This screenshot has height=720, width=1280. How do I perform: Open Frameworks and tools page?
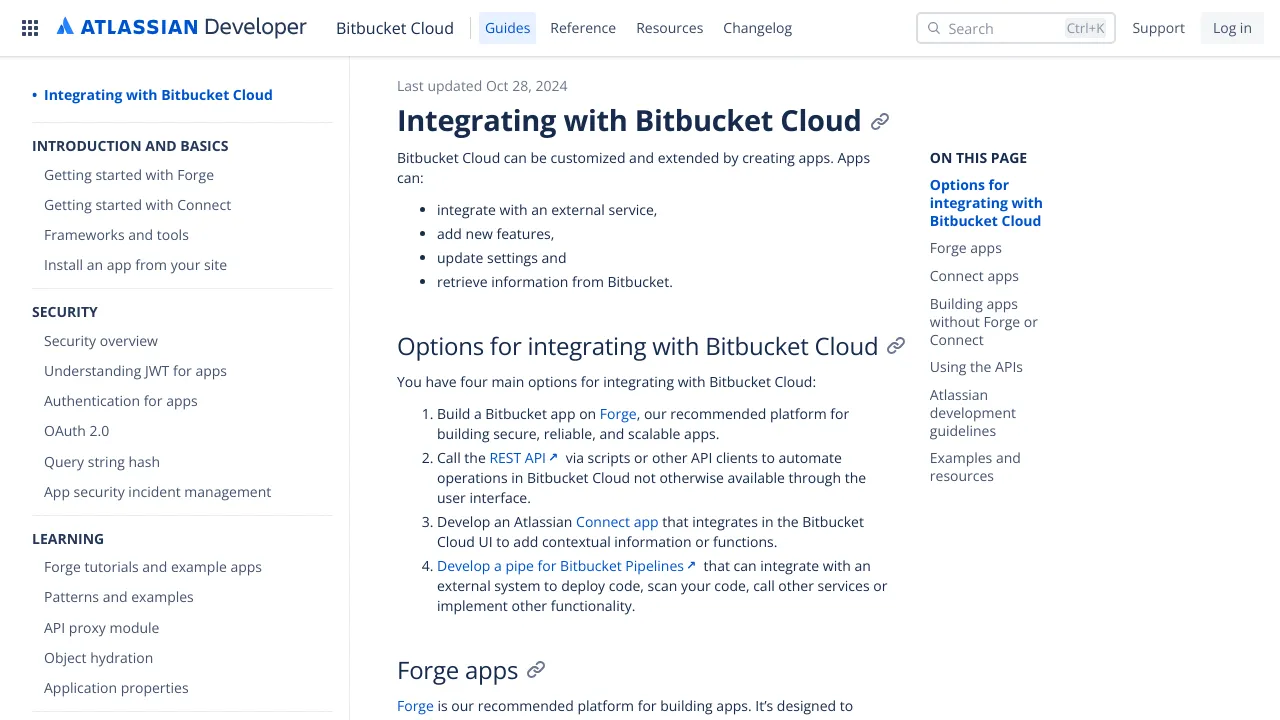point(116,235)
